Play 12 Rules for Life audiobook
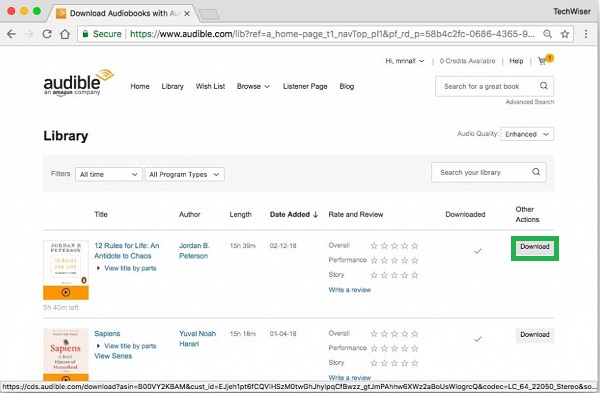This screenshot has height=393, width=600. tap(66, 293)
